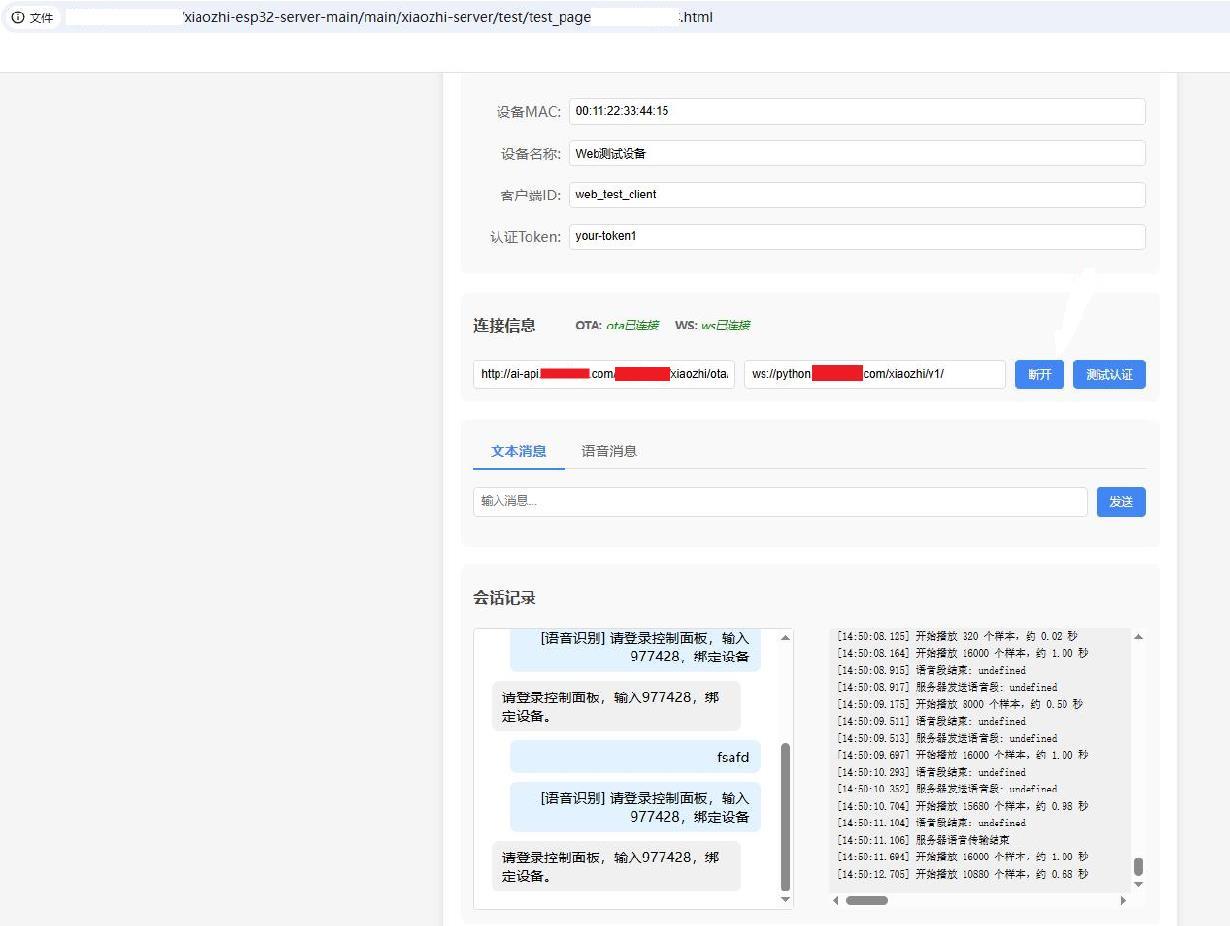Click the log panel scroll-up arrow
This screenshot has height=926, width=1230.
pyautogui.click(x=1137, y=636)
